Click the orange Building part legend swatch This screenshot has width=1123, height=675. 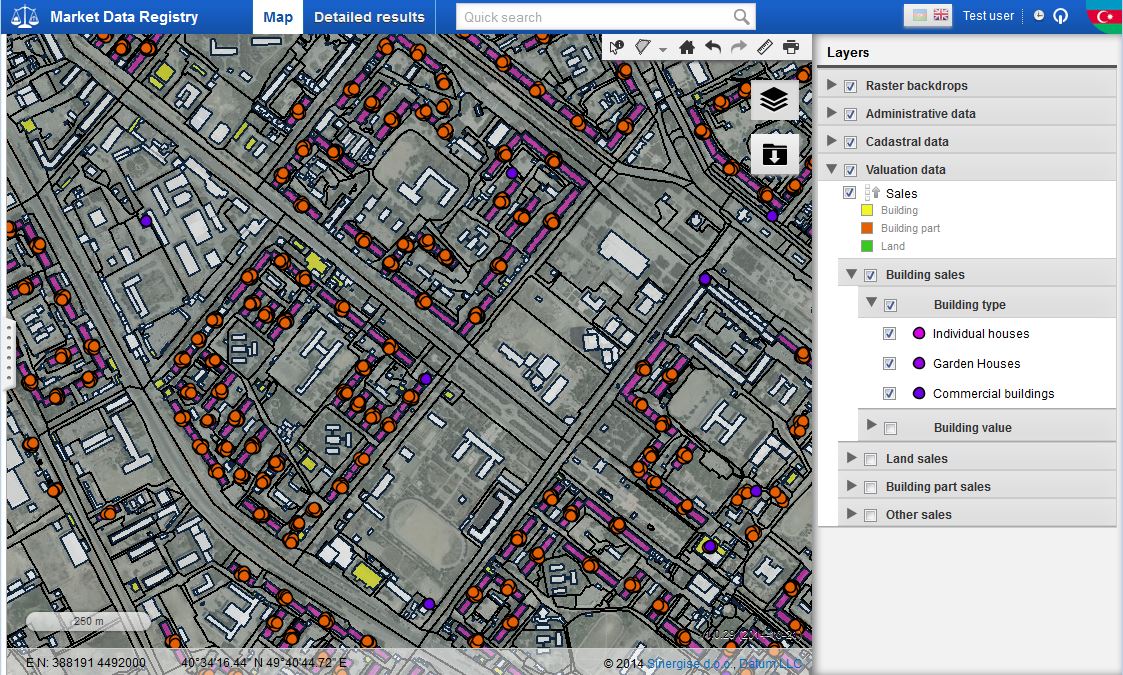pyautogui.click(x=867, y=228)
